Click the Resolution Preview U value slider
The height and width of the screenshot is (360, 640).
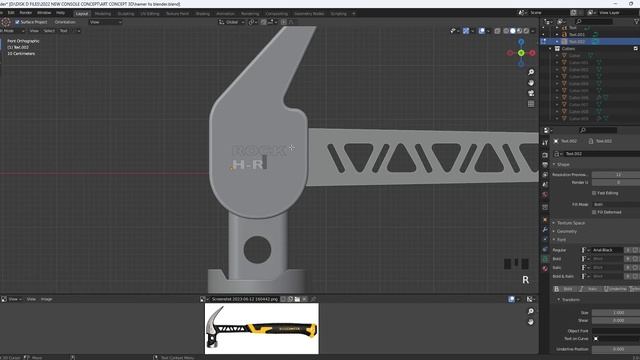point(616,175)
